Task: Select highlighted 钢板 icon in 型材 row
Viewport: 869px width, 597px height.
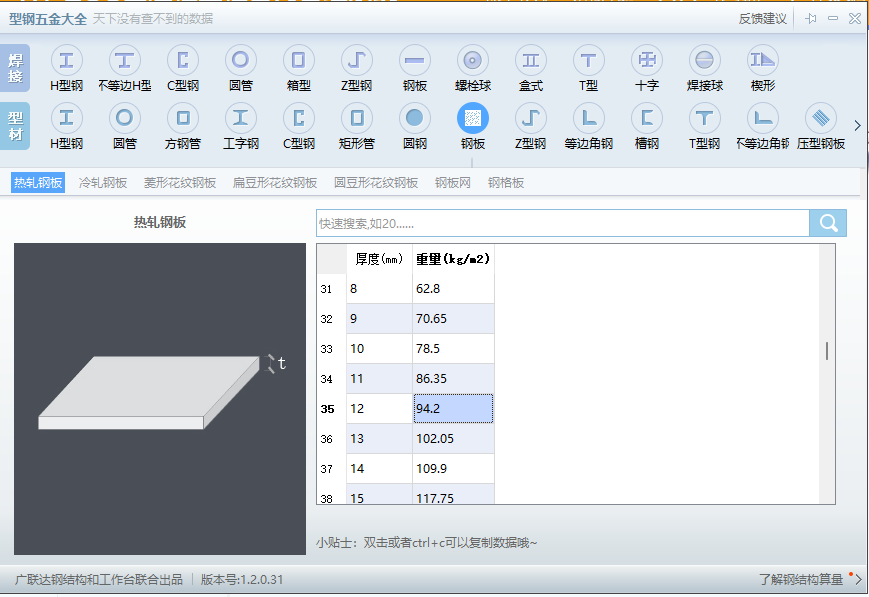Action: [x=473, y=118]
